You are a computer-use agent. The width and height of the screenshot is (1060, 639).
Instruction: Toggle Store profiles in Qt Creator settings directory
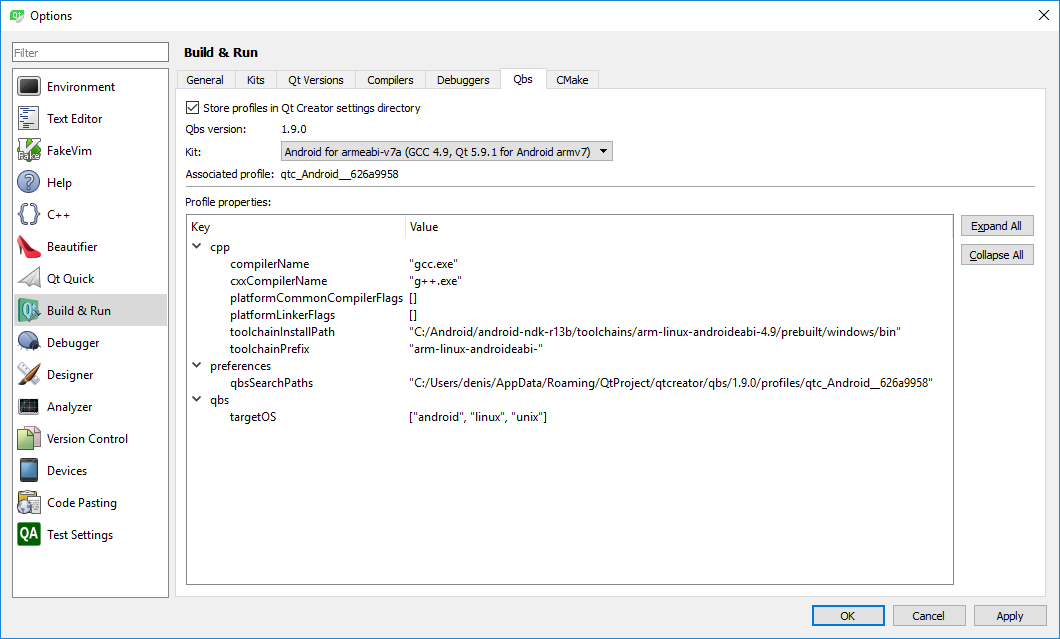pos(193,108)
